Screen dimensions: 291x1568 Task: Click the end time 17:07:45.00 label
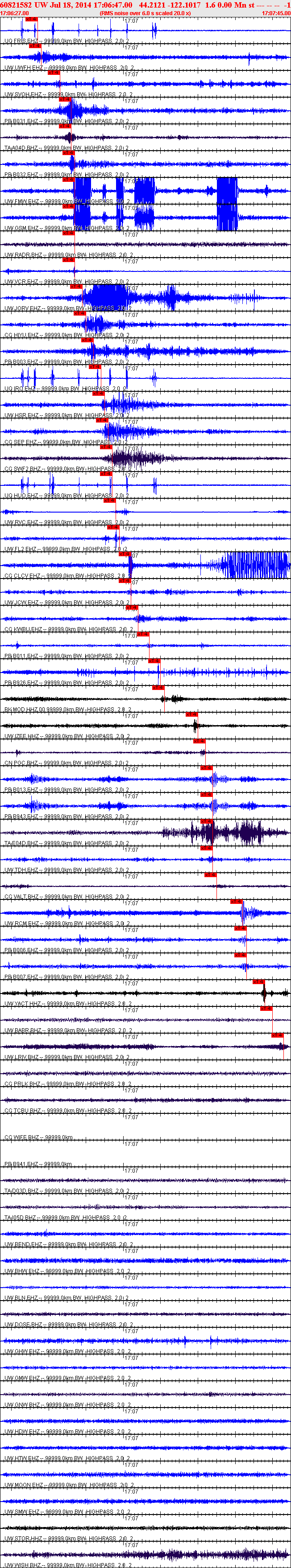pyautogui.click(x=276, y=13)
